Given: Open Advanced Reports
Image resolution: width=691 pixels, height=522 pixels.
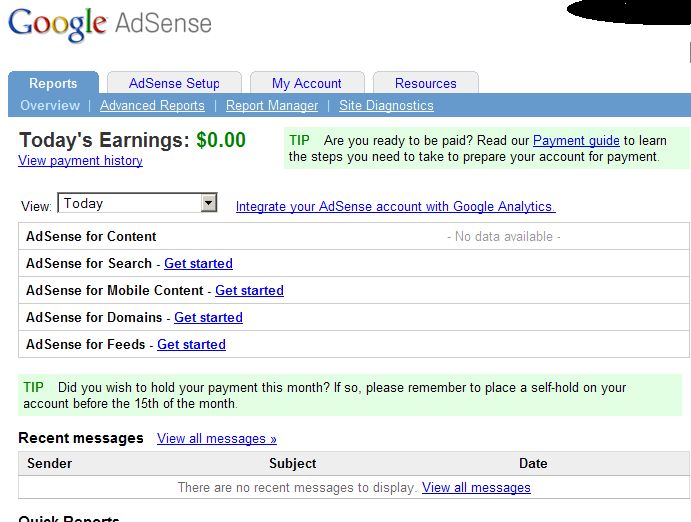Looking at the screenshot, I should [152, 105].
